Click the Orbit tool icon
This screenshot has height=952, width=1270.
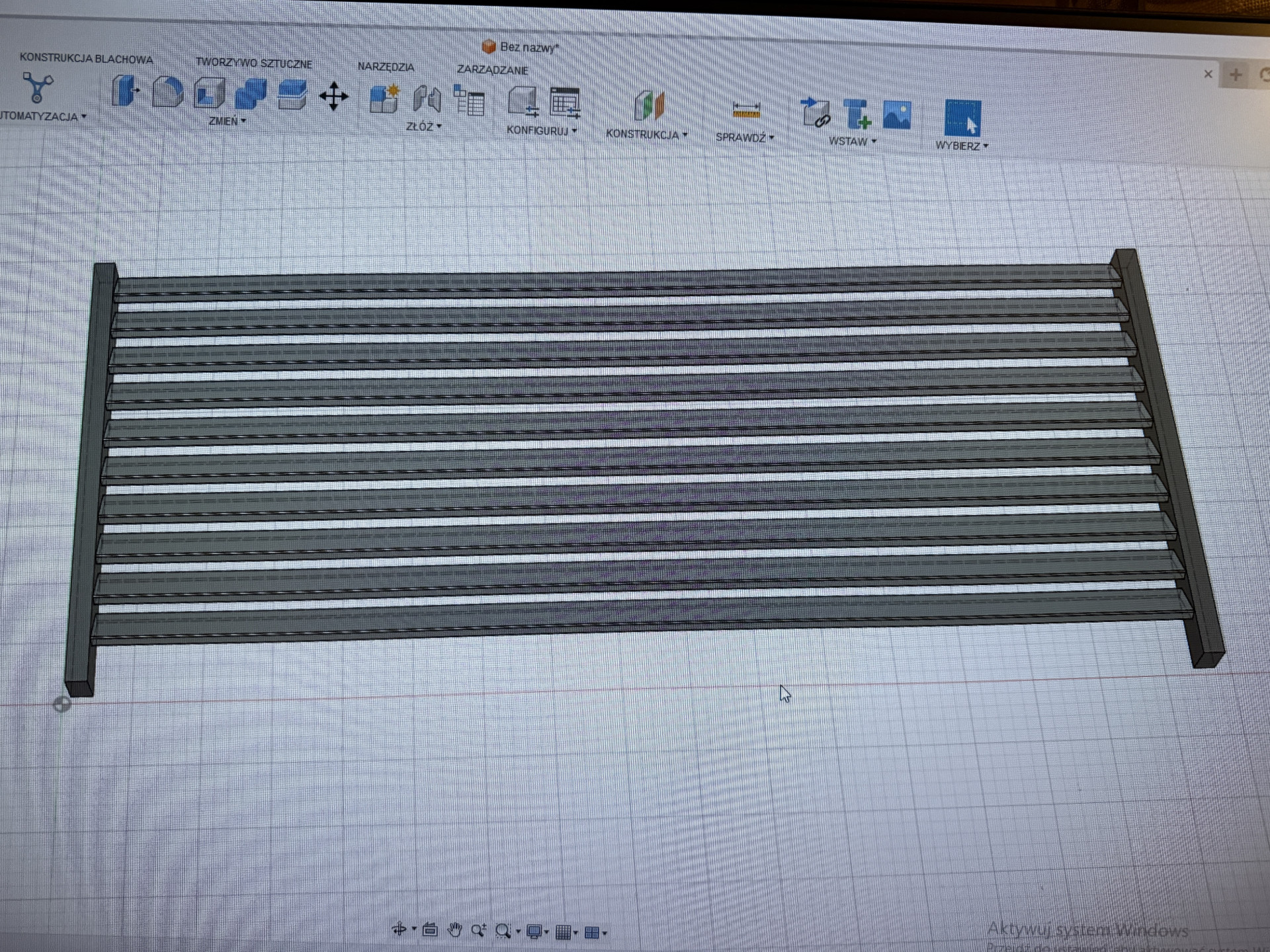399,929
